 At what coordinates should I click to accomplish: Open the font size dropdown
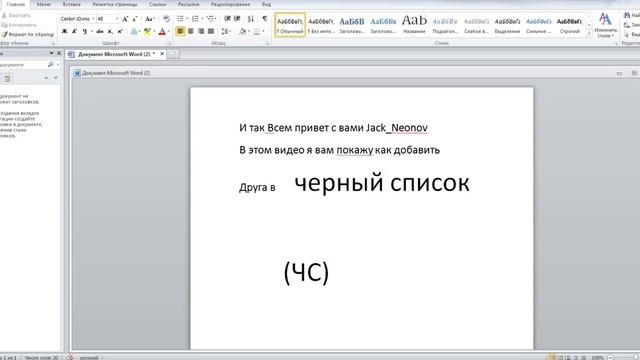click(116, 19)
